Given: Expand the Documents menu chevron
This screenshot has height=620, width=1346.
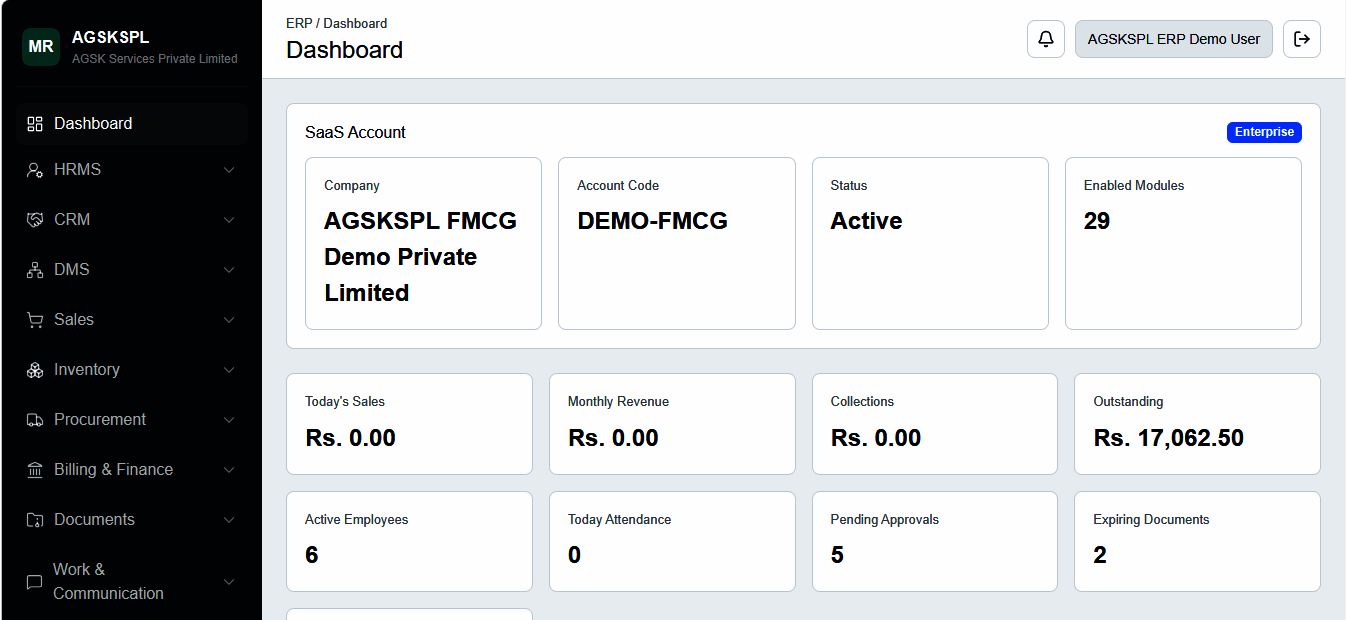Looking at the screenshot, I should tap(229, 520).
